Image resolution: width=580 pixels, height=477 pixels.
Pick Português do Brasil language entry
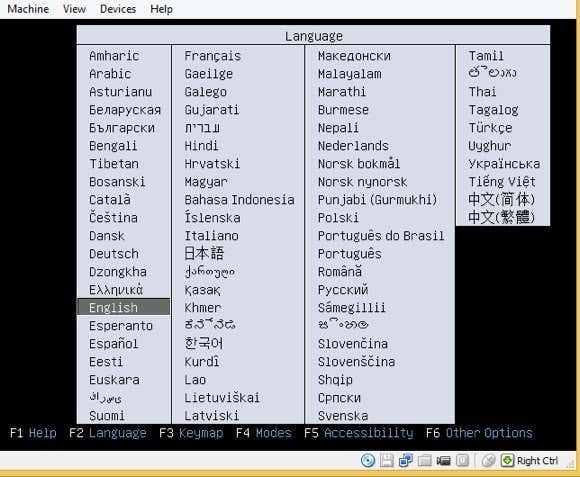point(381,236)
